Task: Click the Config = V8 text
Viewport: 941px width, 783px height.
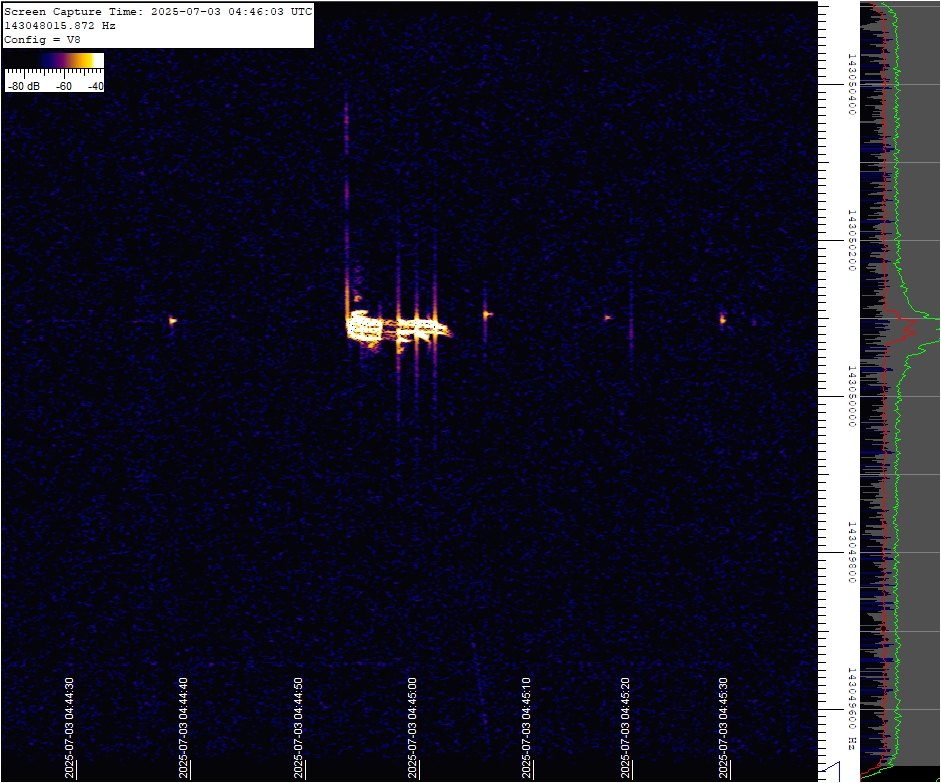Action: (42, 40)
